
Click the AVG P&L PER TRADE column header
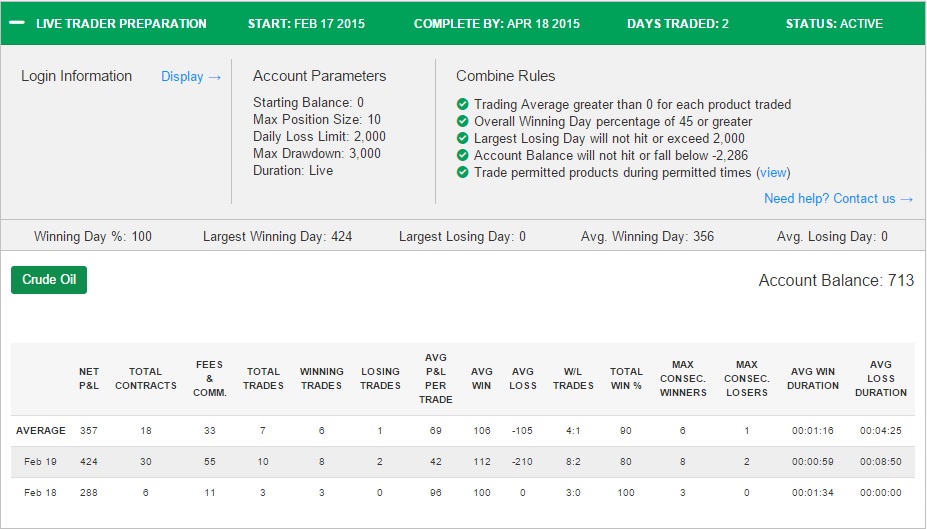coord(436,379)
